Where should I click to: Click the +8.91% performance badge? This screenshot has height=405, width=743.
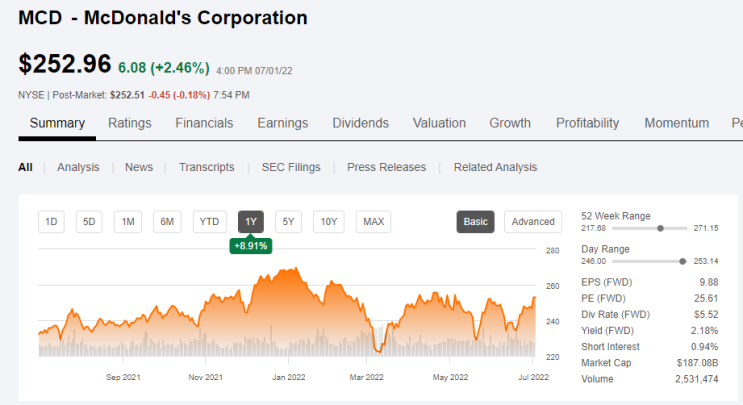coord(251,246)
